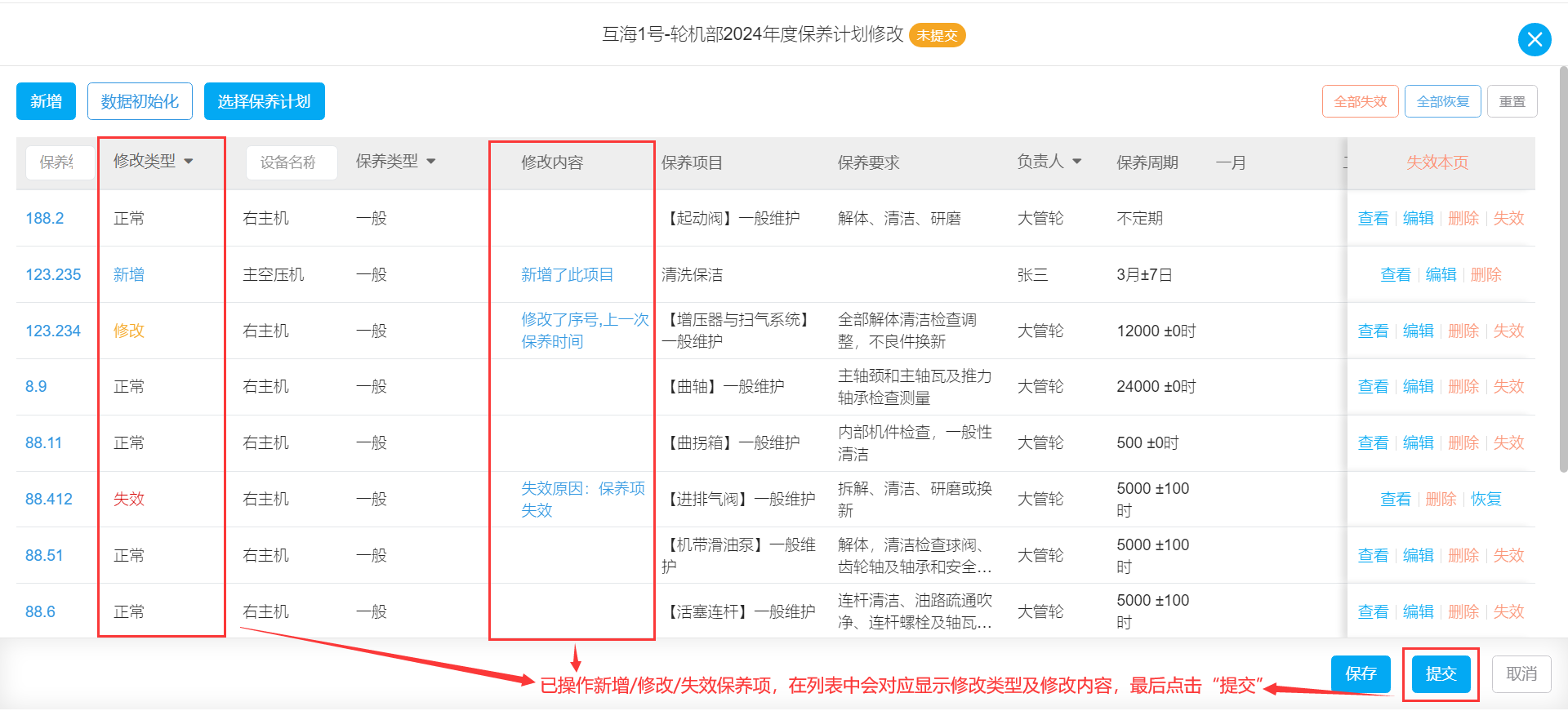Edit the 123.235 主空压机 row
The height and width of the screenshot is (711, 1568).
(1441, 274)
